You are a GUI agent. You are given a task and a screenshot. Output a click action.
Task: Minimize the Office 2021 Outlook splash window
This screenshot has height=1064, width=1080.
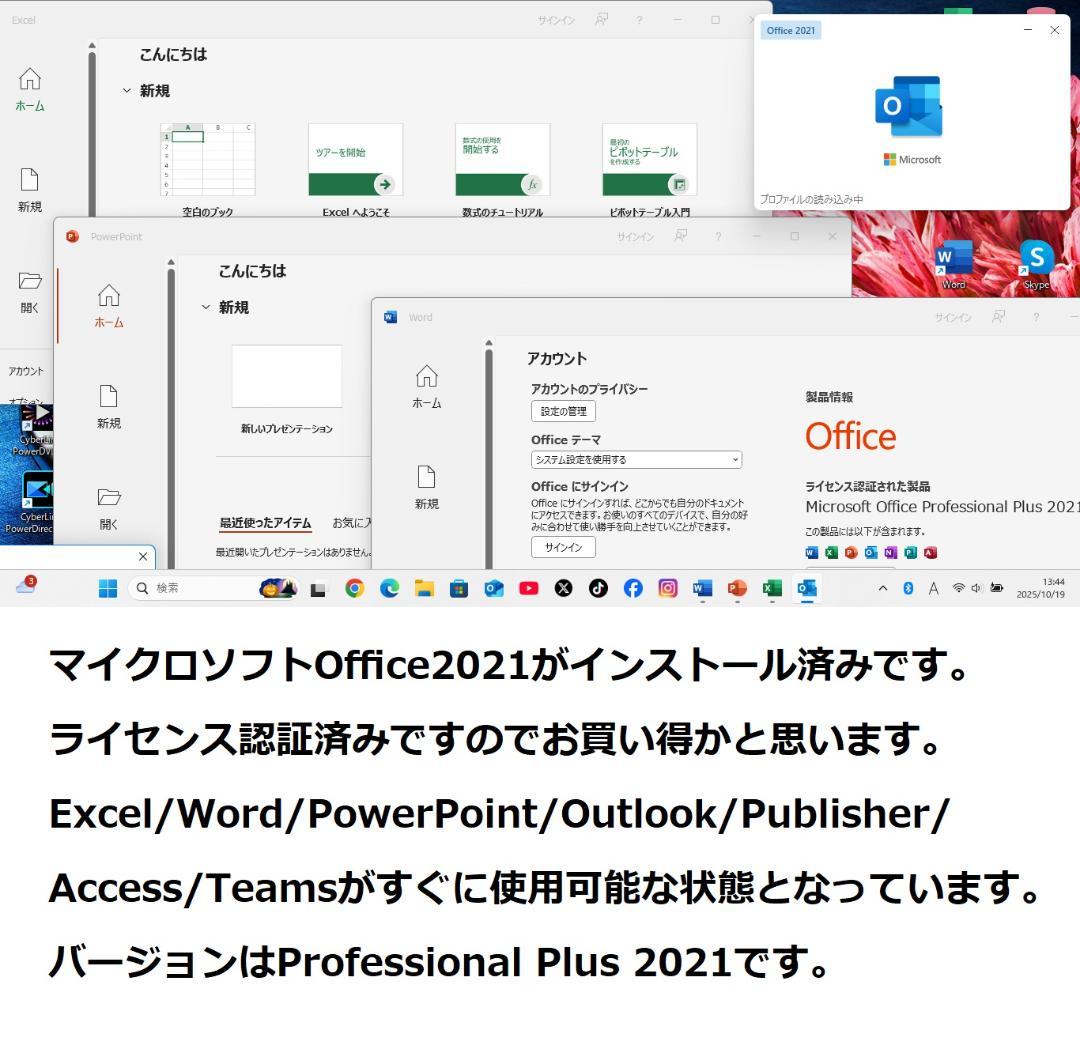(1028, 30)
